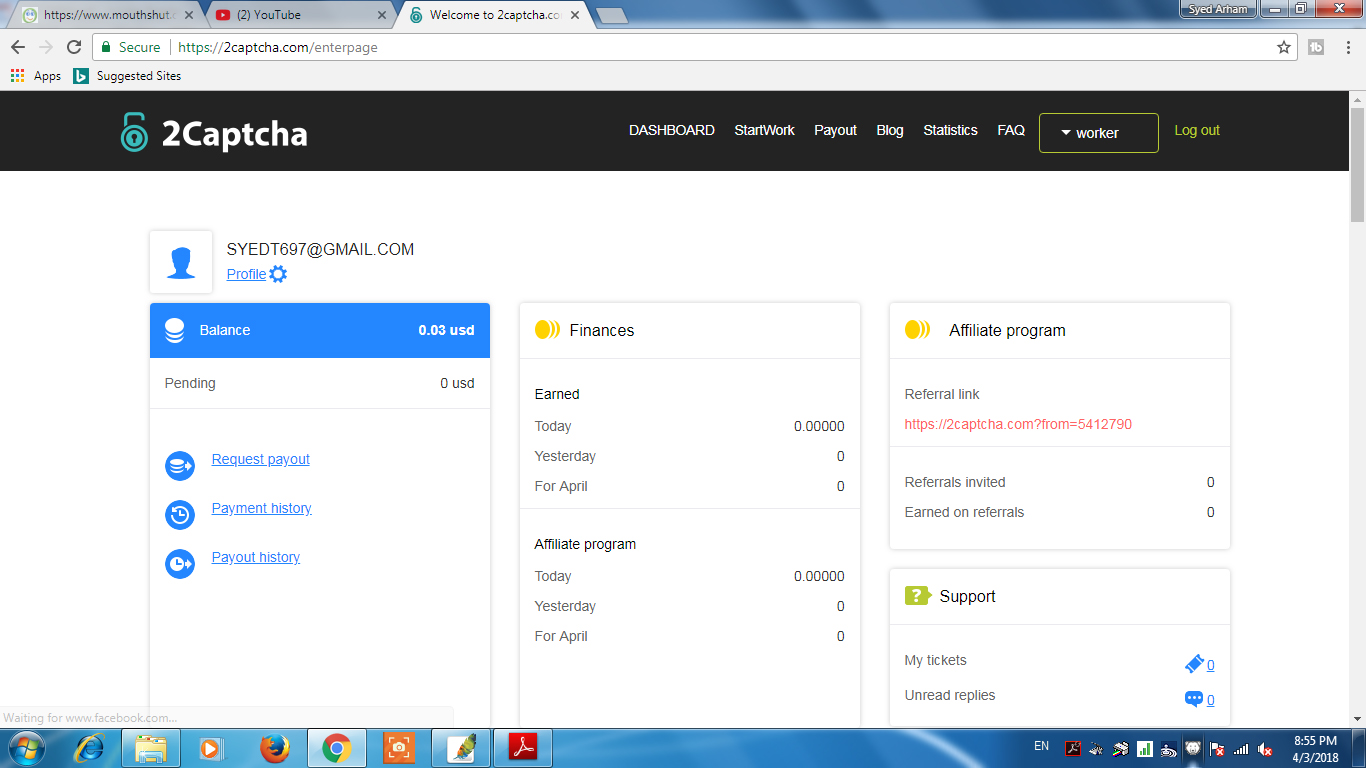Bookmark this page with the star icon
The width and height of the screenshot is (1366, 768).
tap(1284, 47)
